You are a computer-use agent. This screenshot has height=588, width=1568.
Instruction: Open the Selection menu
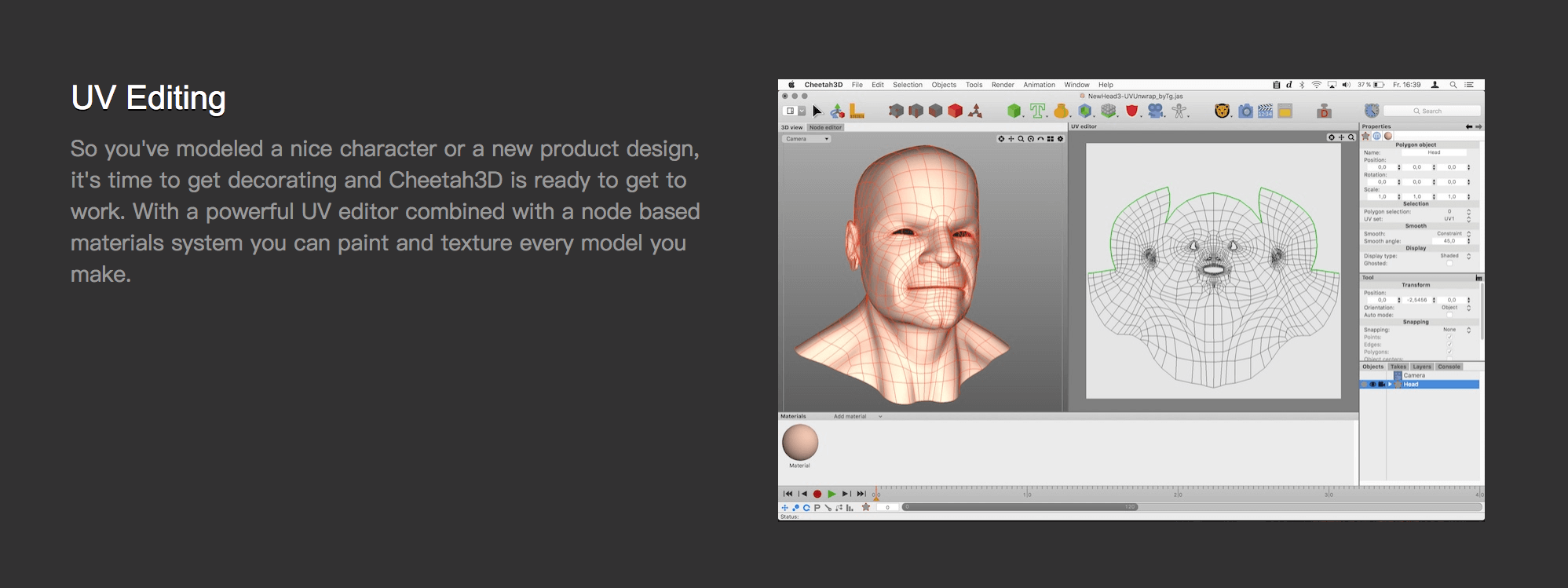click(908, 85)
